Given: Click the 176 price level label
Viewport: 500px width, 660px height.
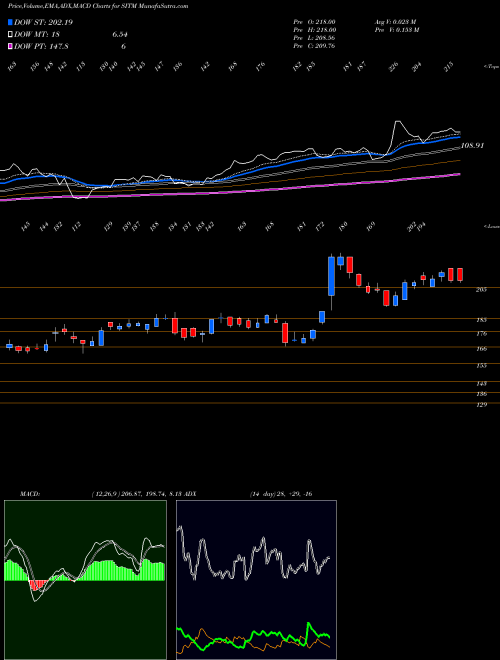Looking at the screenshot, I should 481,334.
